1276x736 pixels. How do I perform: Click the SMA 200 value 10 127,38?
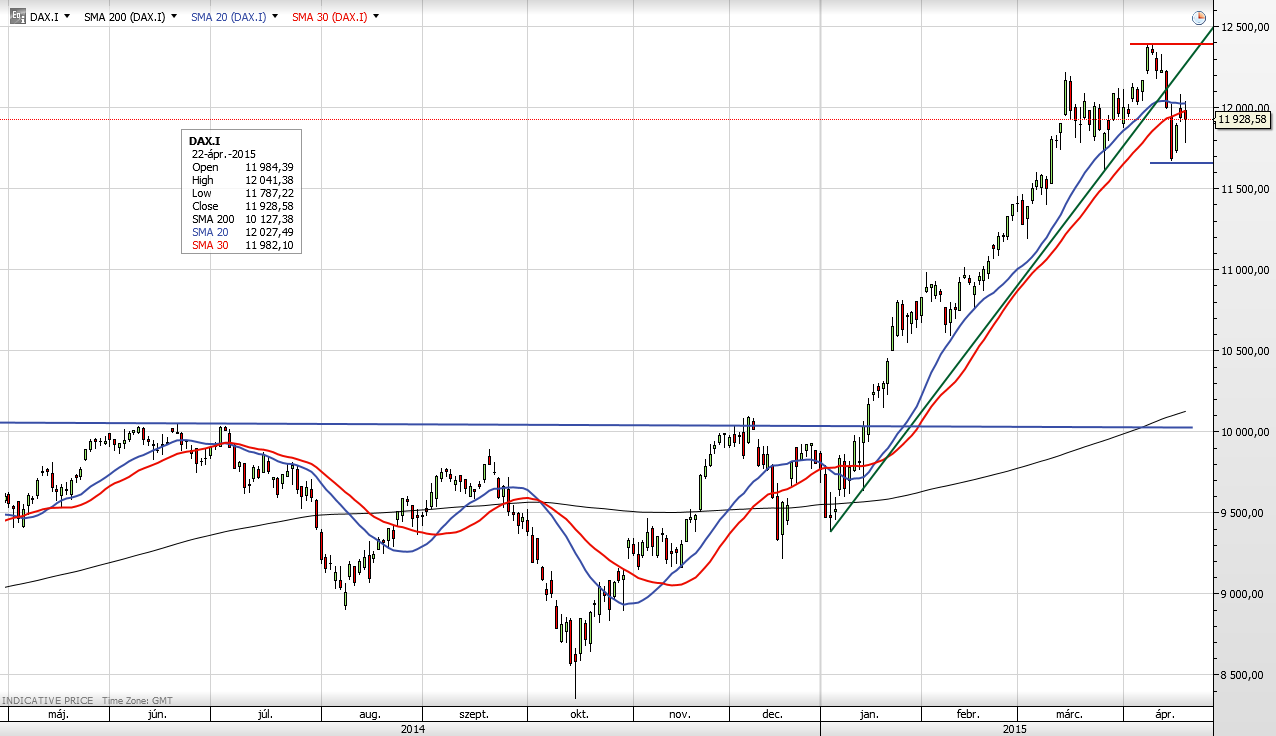coord(269,219)
